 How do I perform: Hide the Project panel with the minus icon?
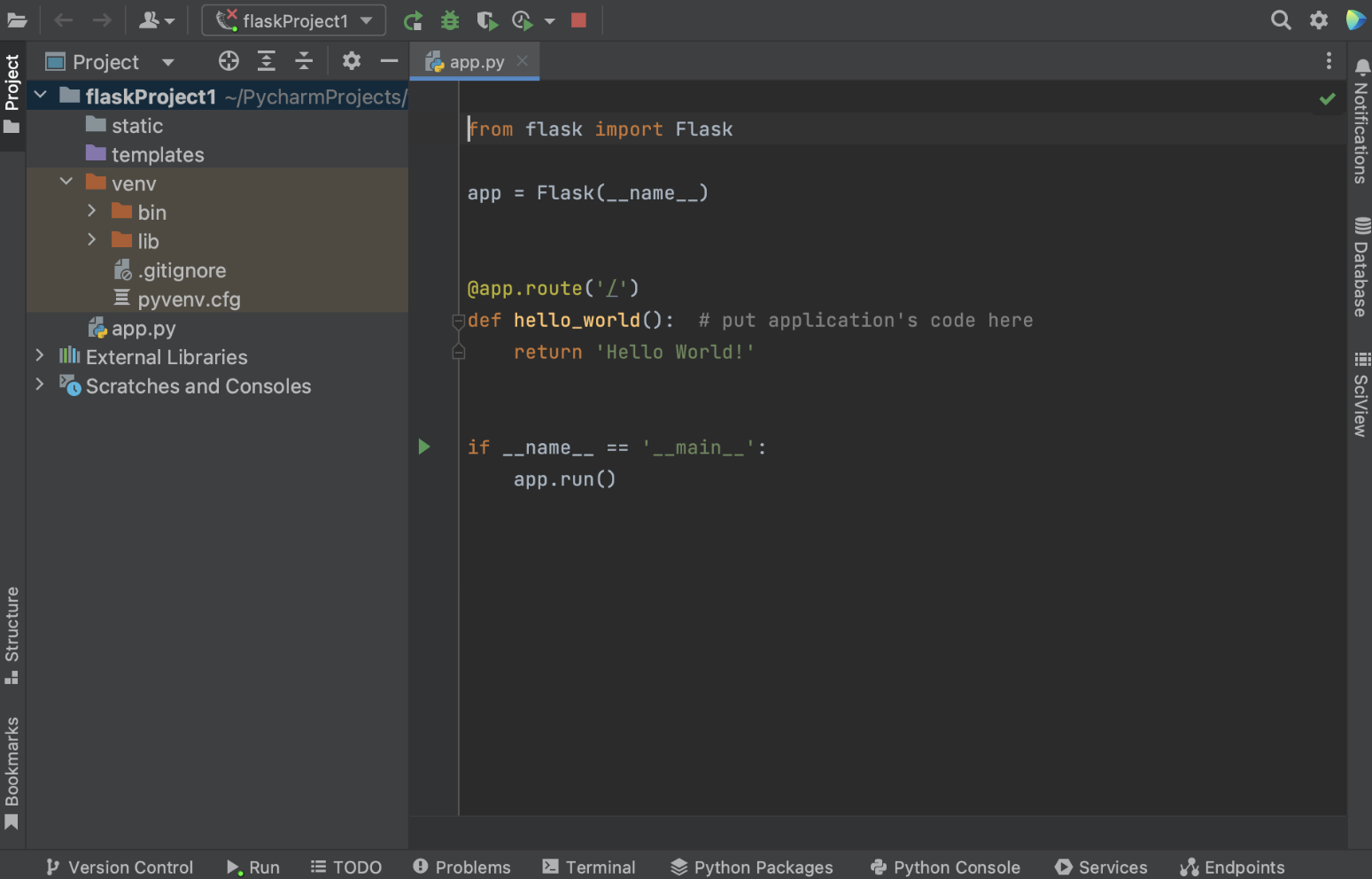coord(389,61)
